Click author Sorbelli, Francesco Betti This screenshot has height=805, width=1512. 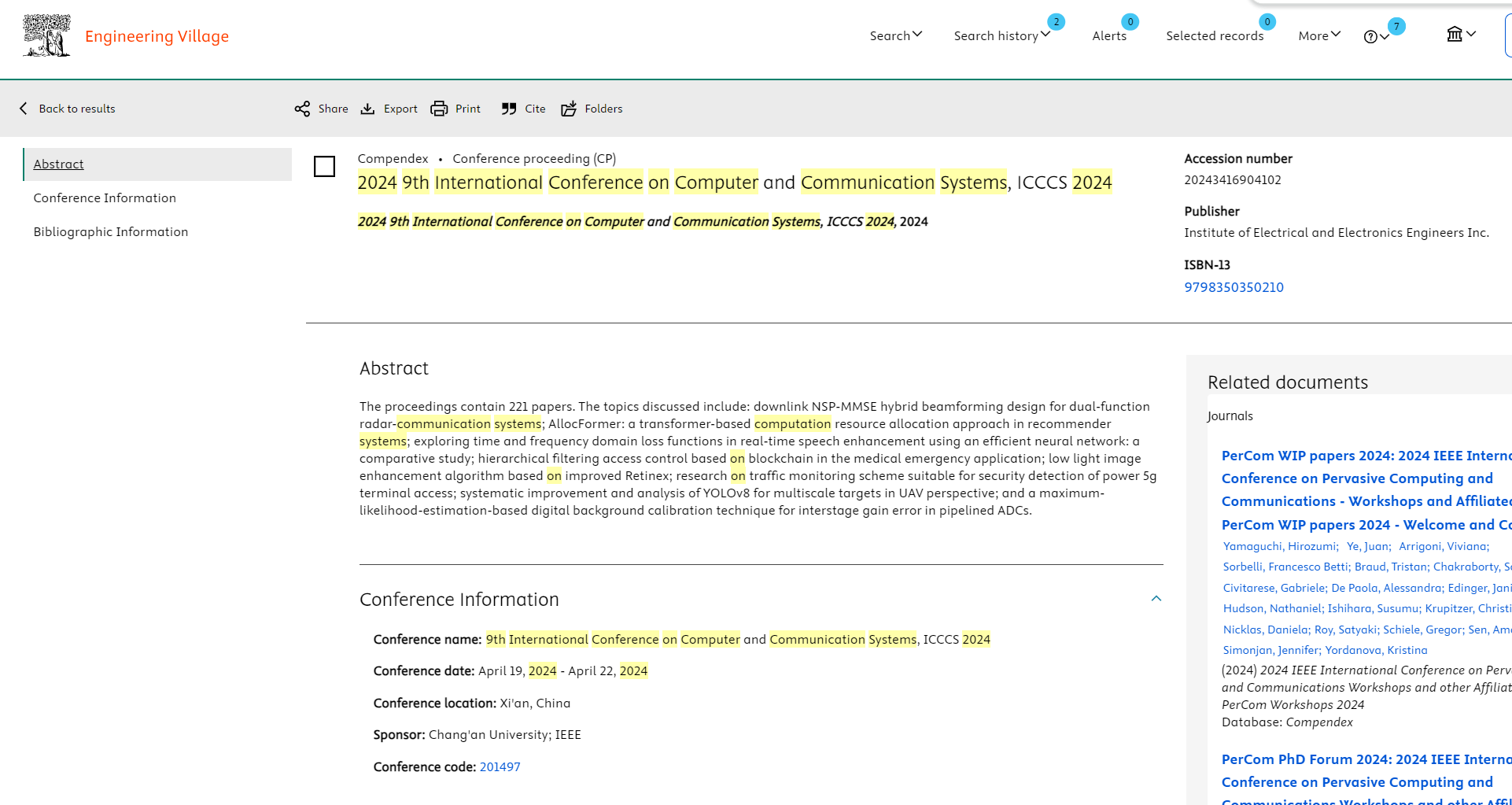pyautogui.click(x=1285, y=567)
